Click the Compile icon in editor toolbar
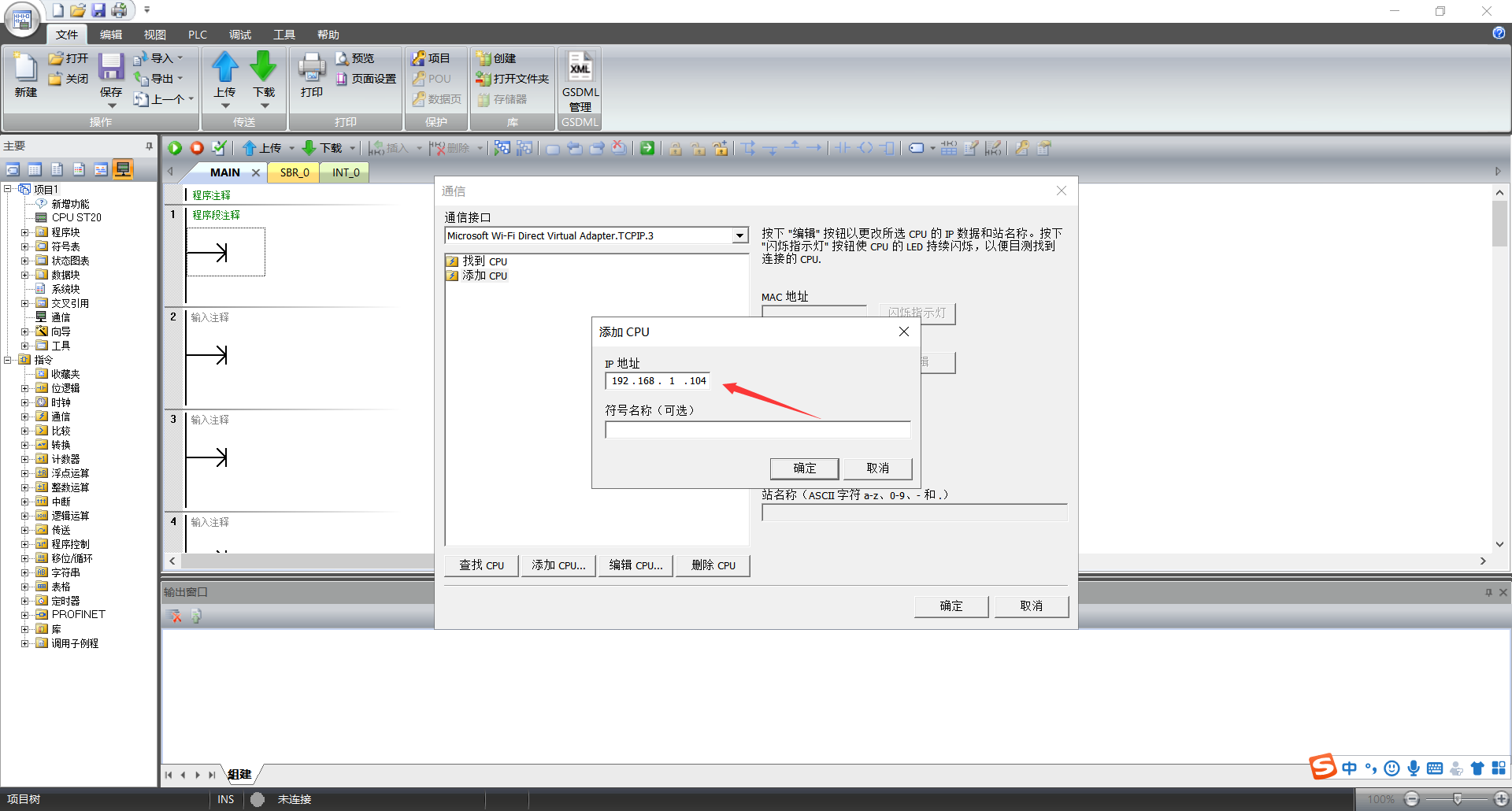Viewport: 1512px width, 811px height. pyautogui.click(x=219, y=148)
